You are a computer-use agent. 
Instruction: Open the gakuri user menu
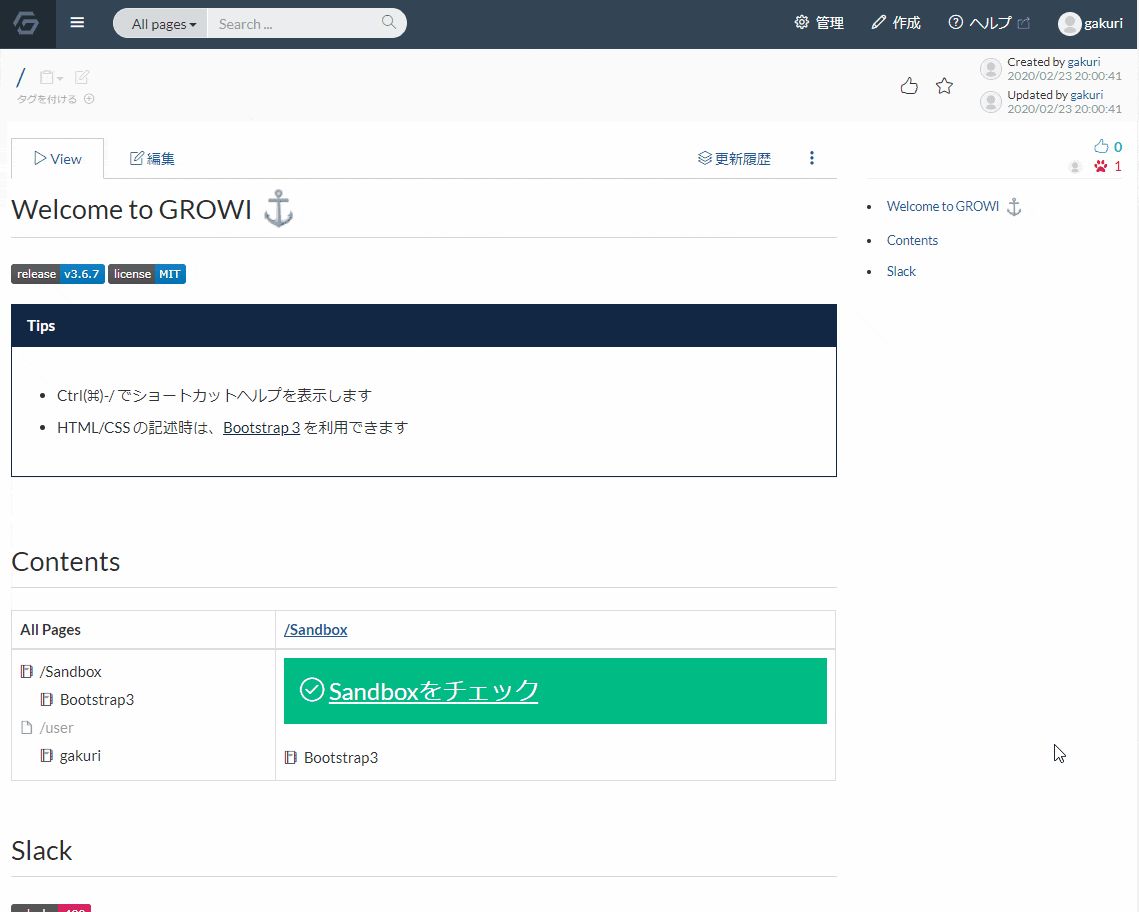pos(1090,24)
